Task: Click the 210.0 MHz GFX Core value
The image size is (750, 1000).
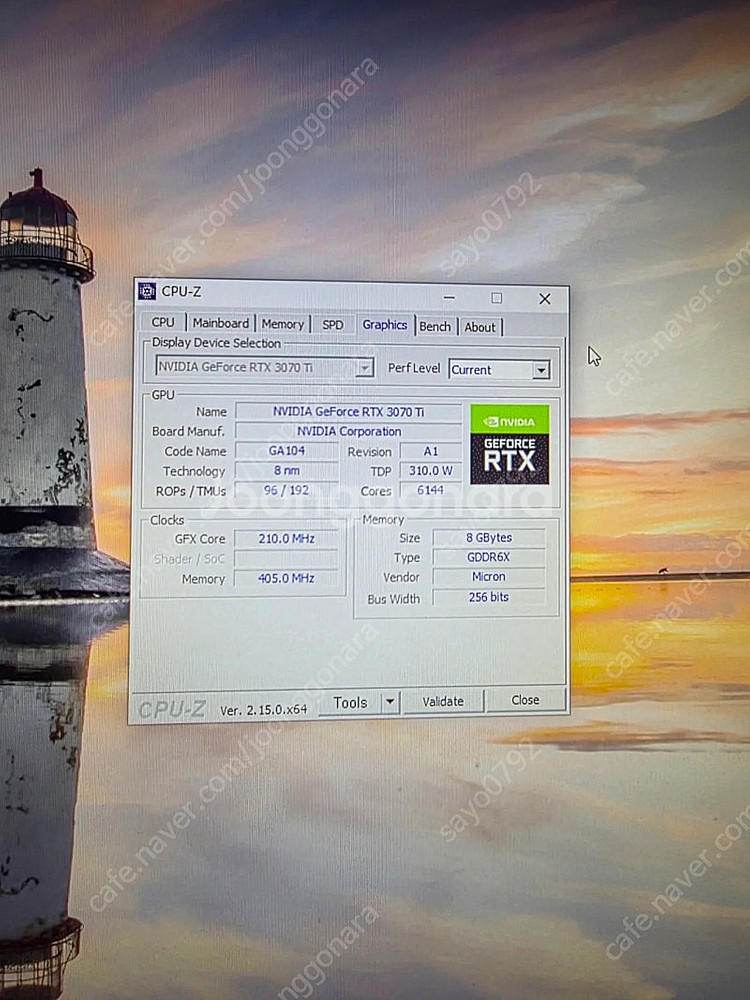Action: tap(286, 538)
